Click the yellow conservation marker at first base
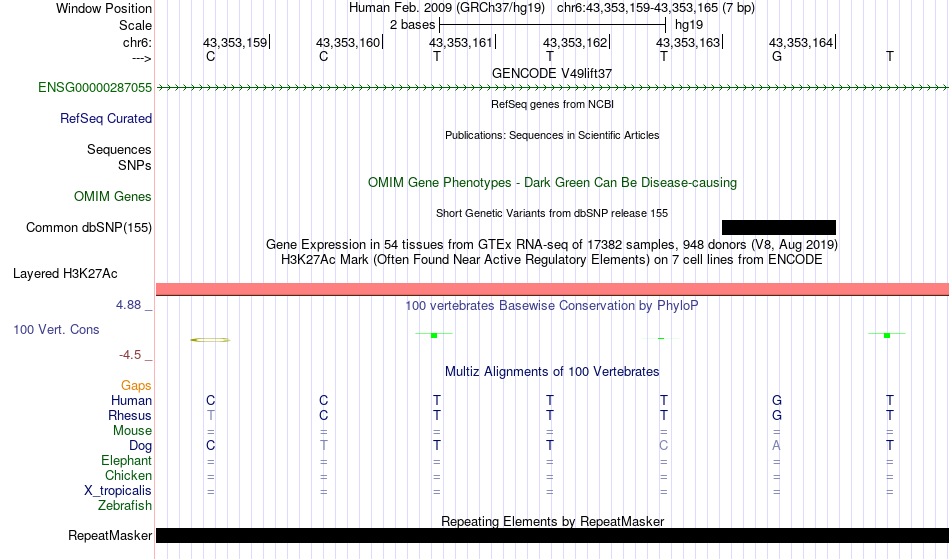The width and height of the screenshot is (950, 559). pyautogui.click(x=210, y=340)
